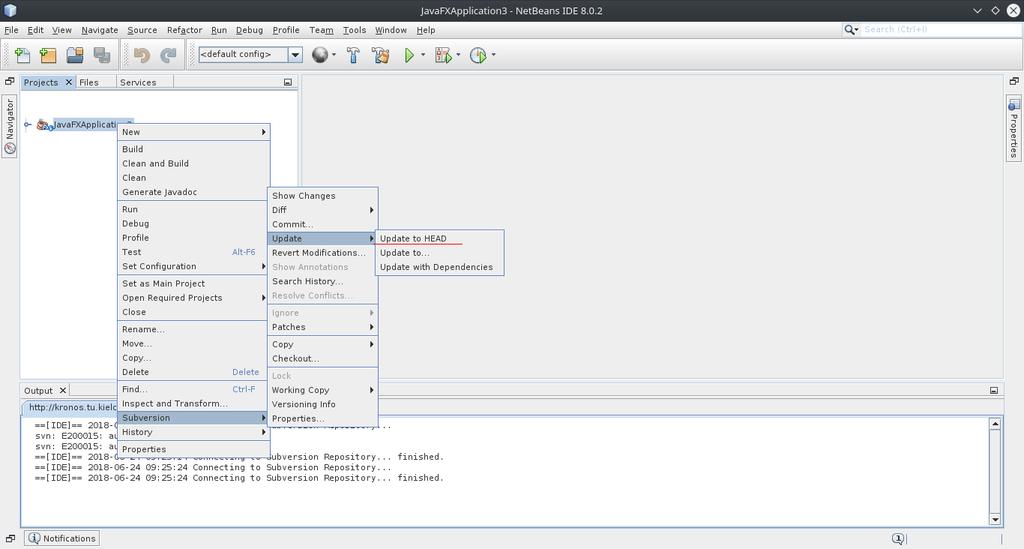Click the restore icon above Navigator sidebar
Screen dimensions: 1024x549
10,81
